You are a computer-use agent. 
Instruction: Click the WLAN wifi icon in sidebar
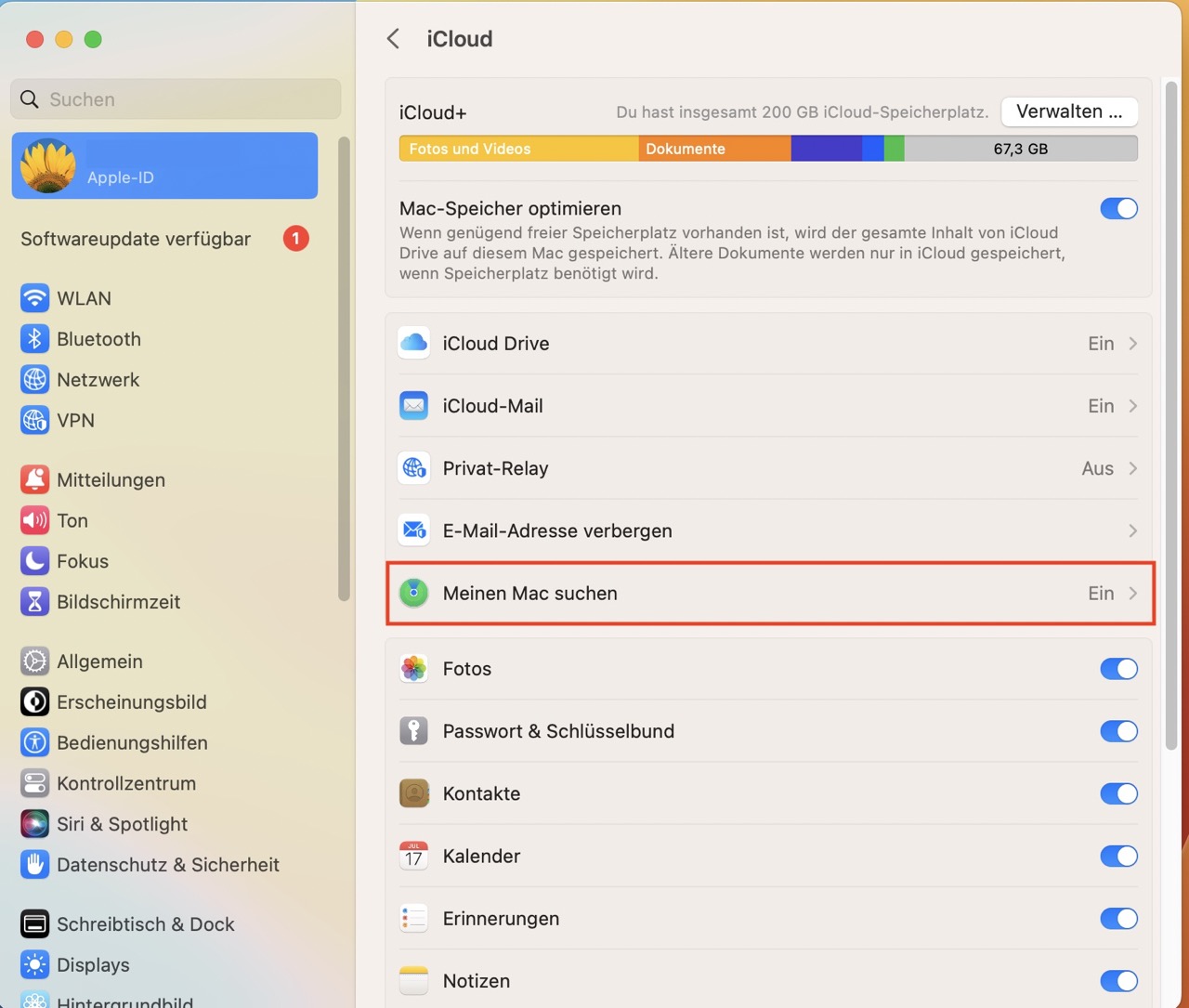pyautogui.click(x=34, y=298)
